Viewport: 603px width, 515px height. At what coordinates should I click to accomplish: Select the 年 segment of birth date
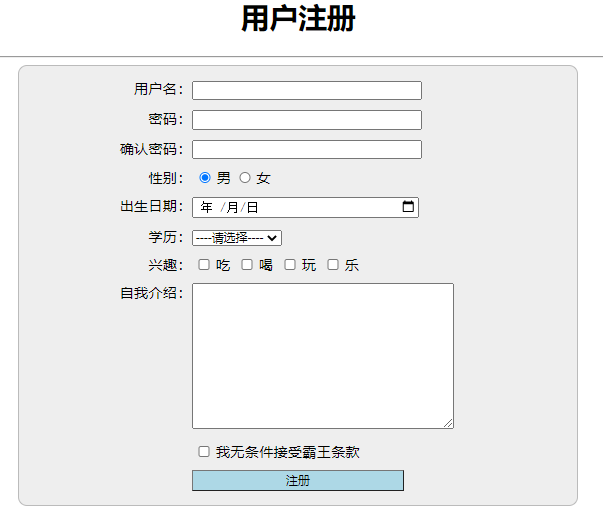coord(207,207)
